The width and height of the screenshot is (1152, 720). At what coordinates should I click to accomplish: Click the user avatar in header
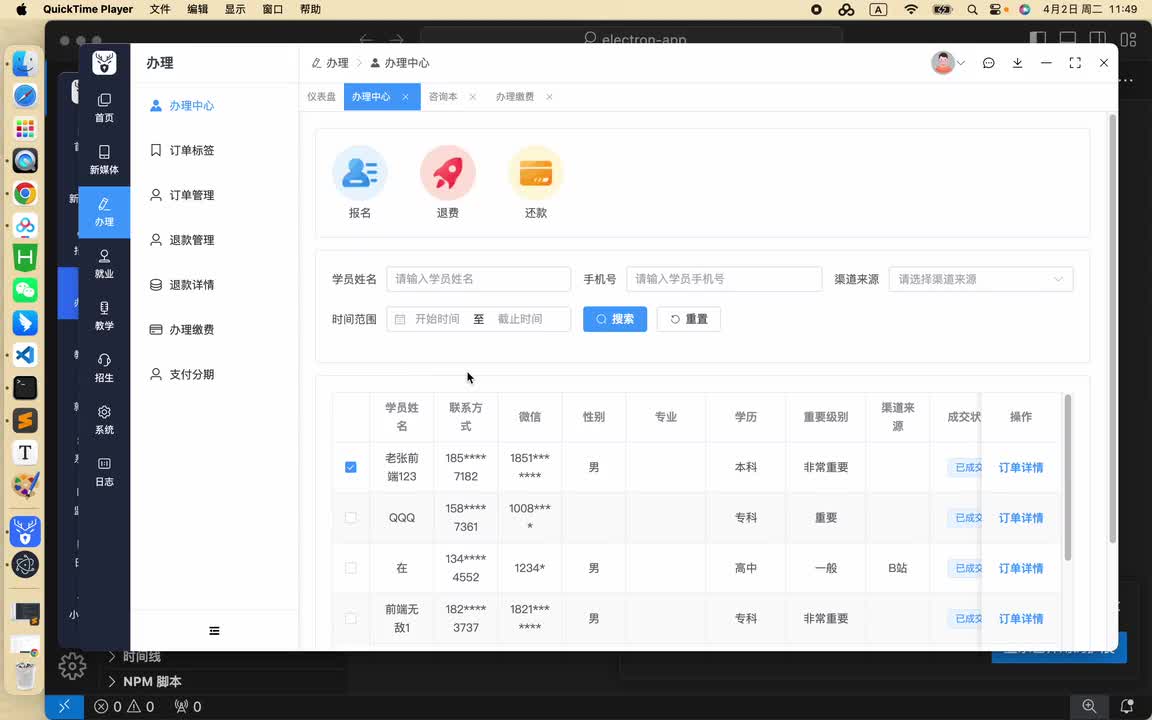(942, 63)
